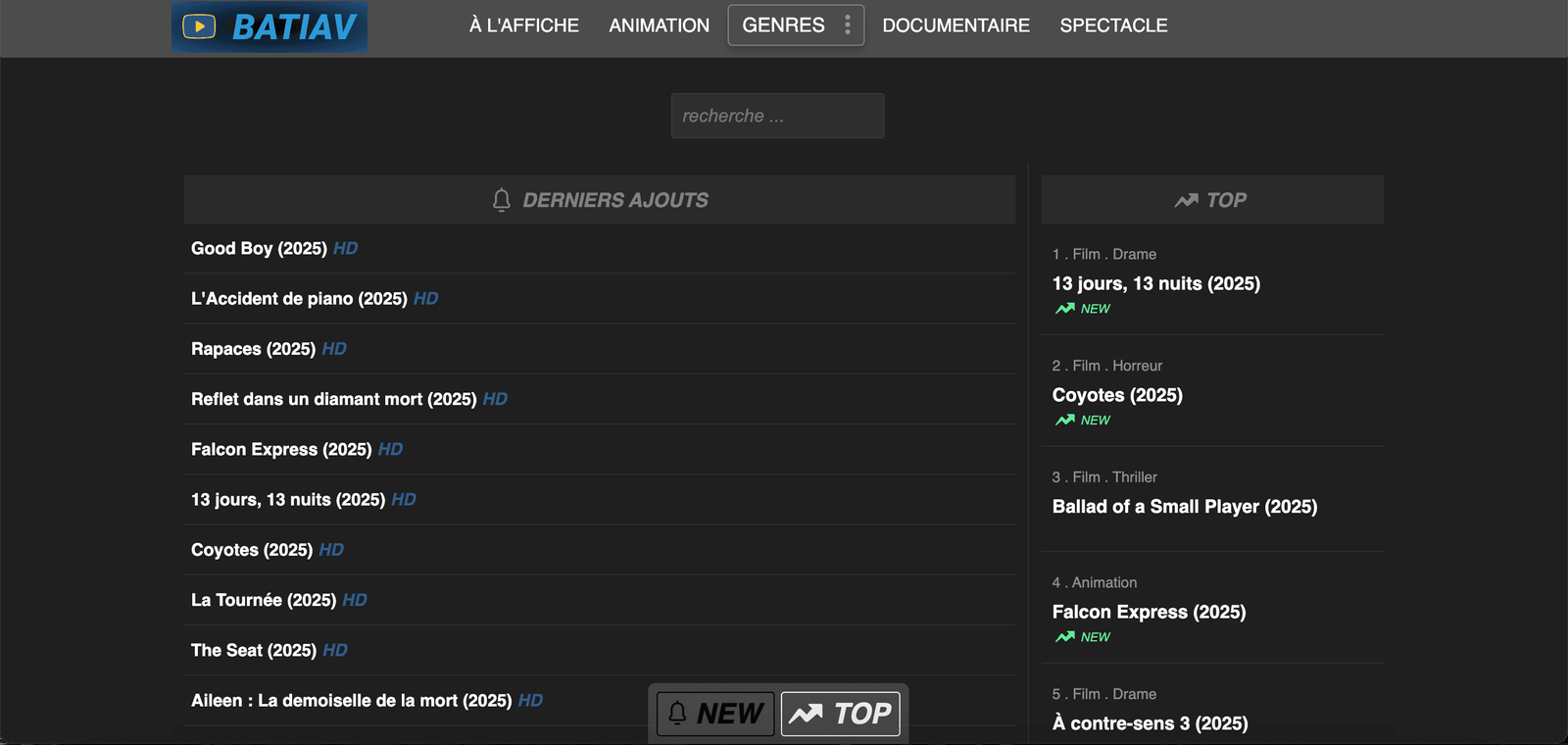Click the BATIAV play logo icon
1568x745 pixels.
click(x=199, y=26)
